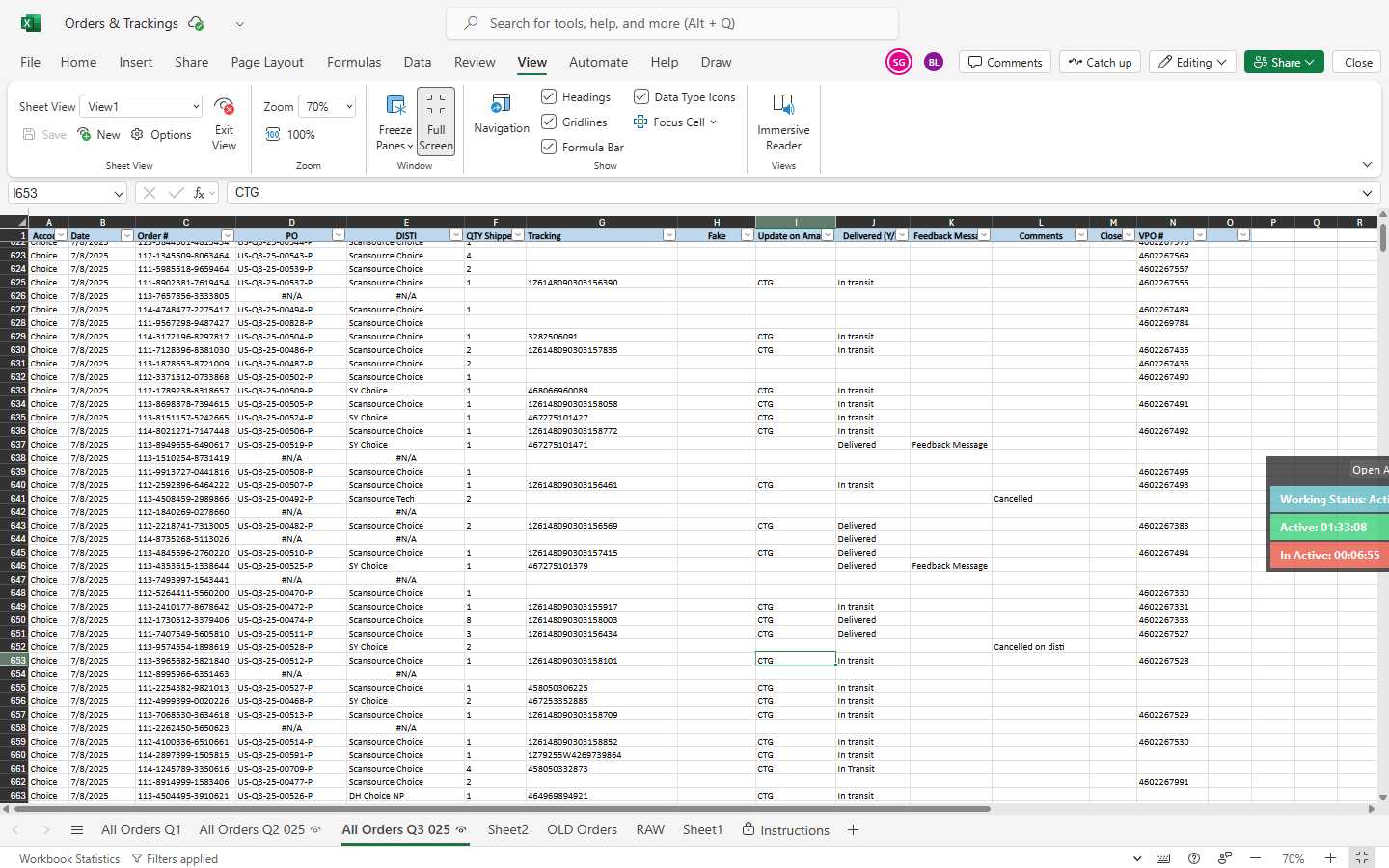Click the Exit View icon
The image size is (1389, 868).
[224, 106]
